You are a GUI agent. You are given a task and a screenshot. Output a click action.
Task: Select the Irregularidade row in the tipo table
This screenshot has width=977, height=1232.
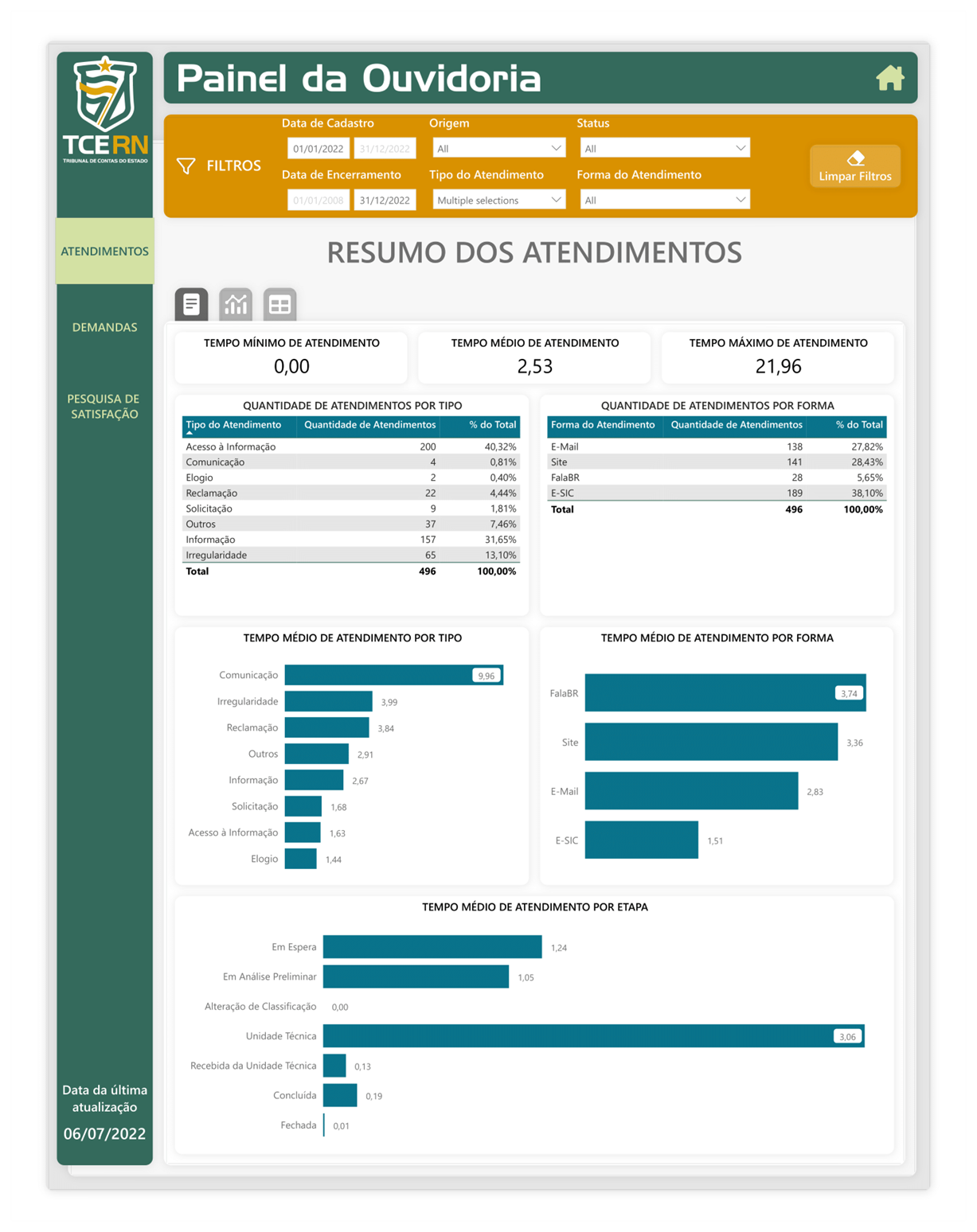[351, 555]
